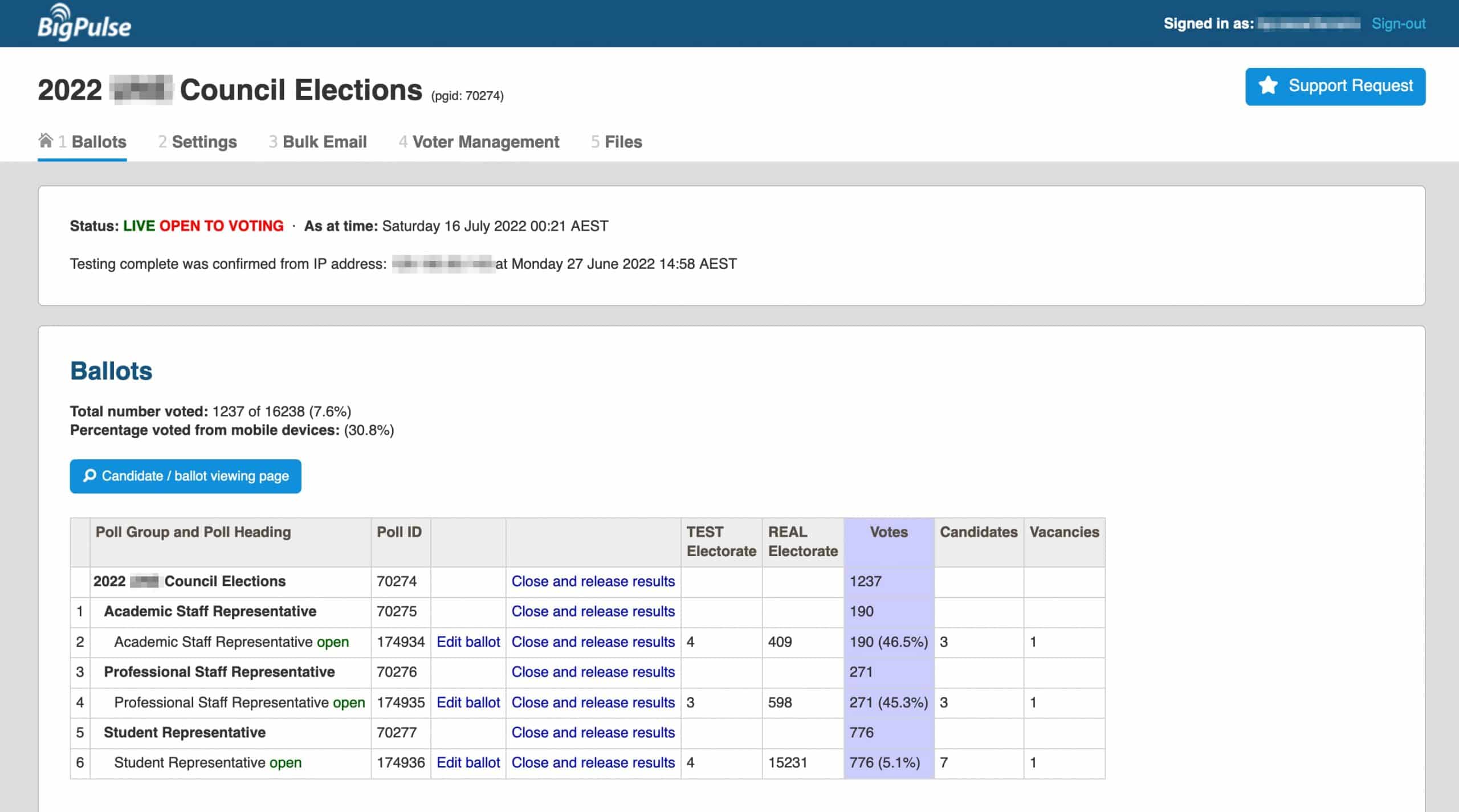The width and height of the screenshot is (1459, 812).
Task: Close and release results for poll 70275
Action: pyautogui.click(x=593, y=611)
